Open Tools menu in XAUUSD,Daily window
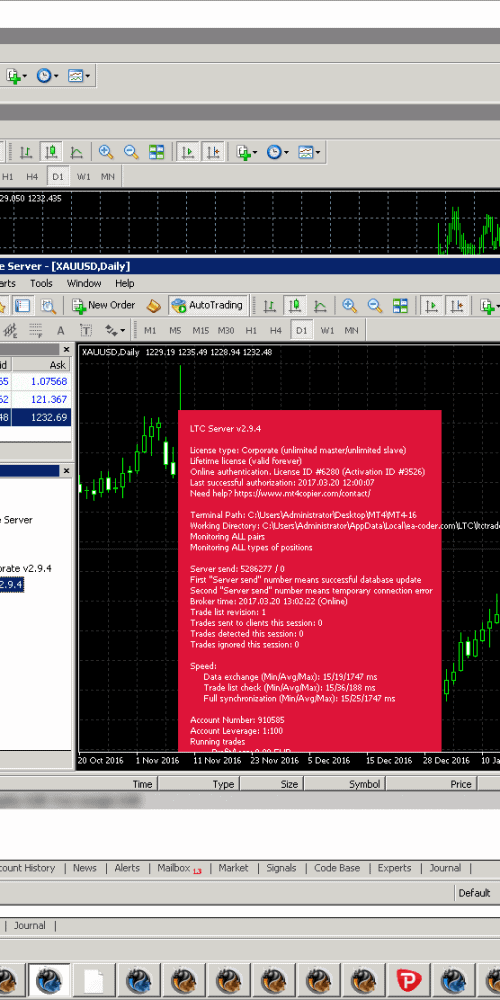 click(41, 283)
